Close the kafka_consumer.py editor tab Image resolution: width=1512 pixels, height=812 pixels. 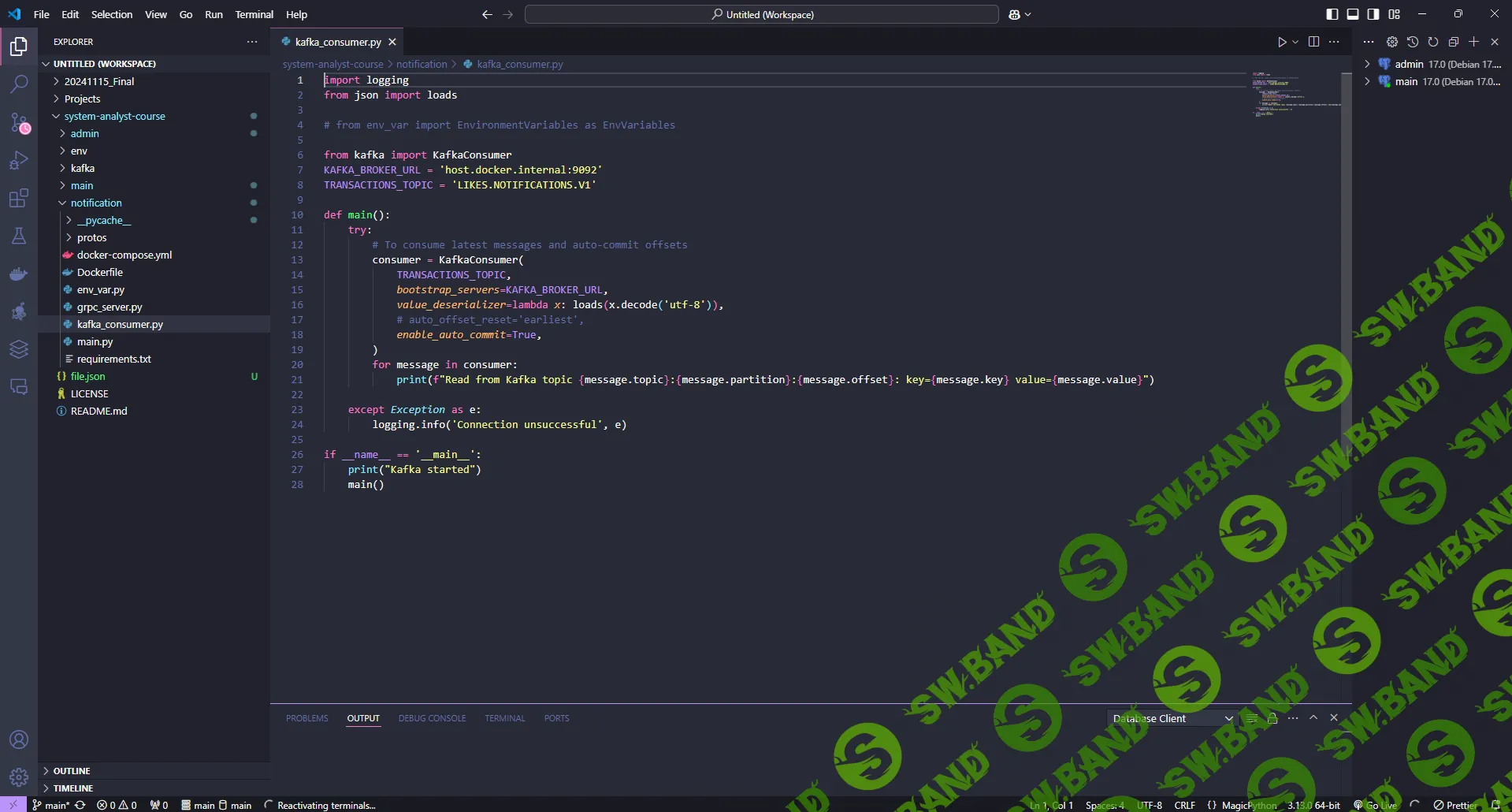tap(392, 42)
